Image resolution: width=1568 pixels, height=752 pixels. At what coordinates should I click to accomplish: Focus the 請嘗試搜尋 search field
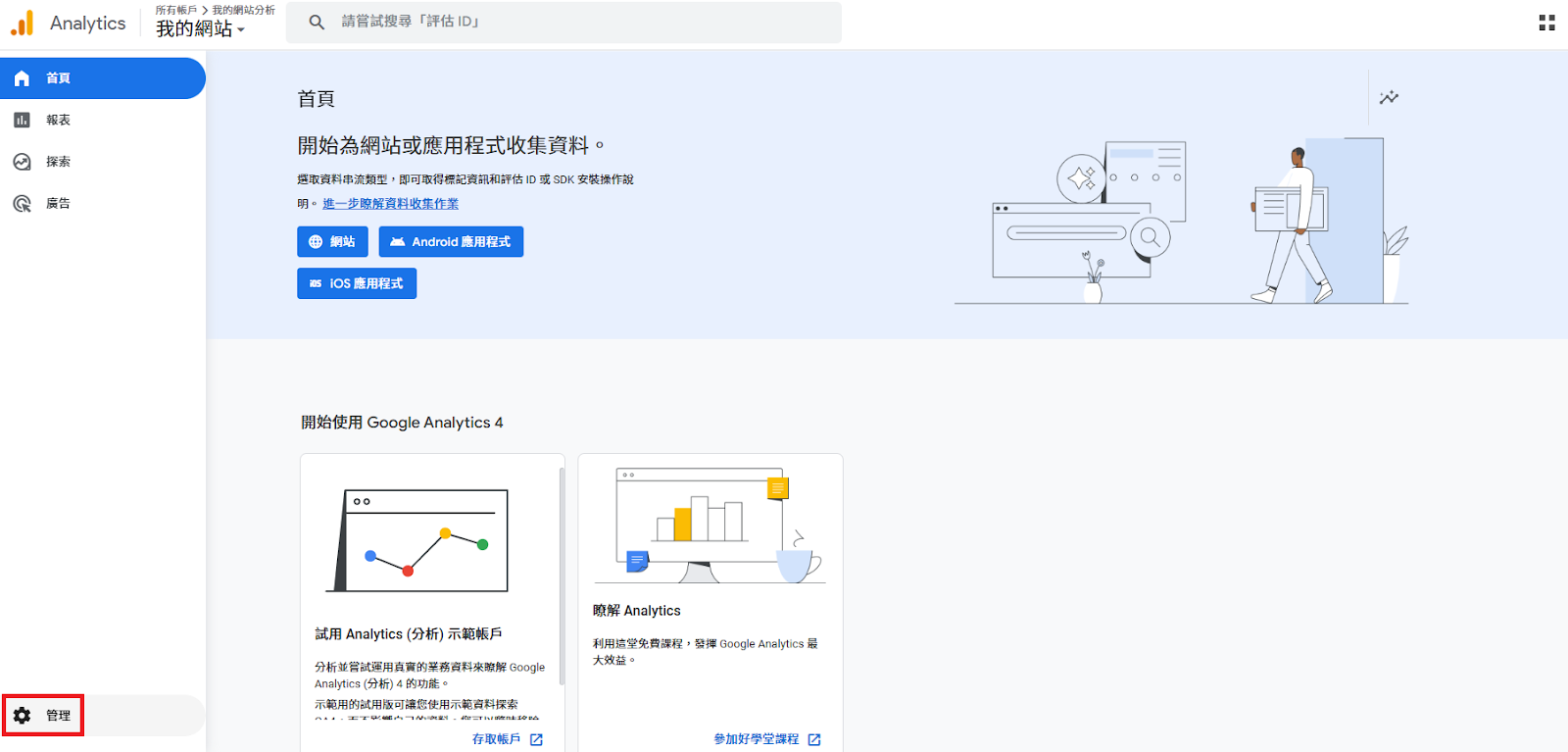(563, 22)
